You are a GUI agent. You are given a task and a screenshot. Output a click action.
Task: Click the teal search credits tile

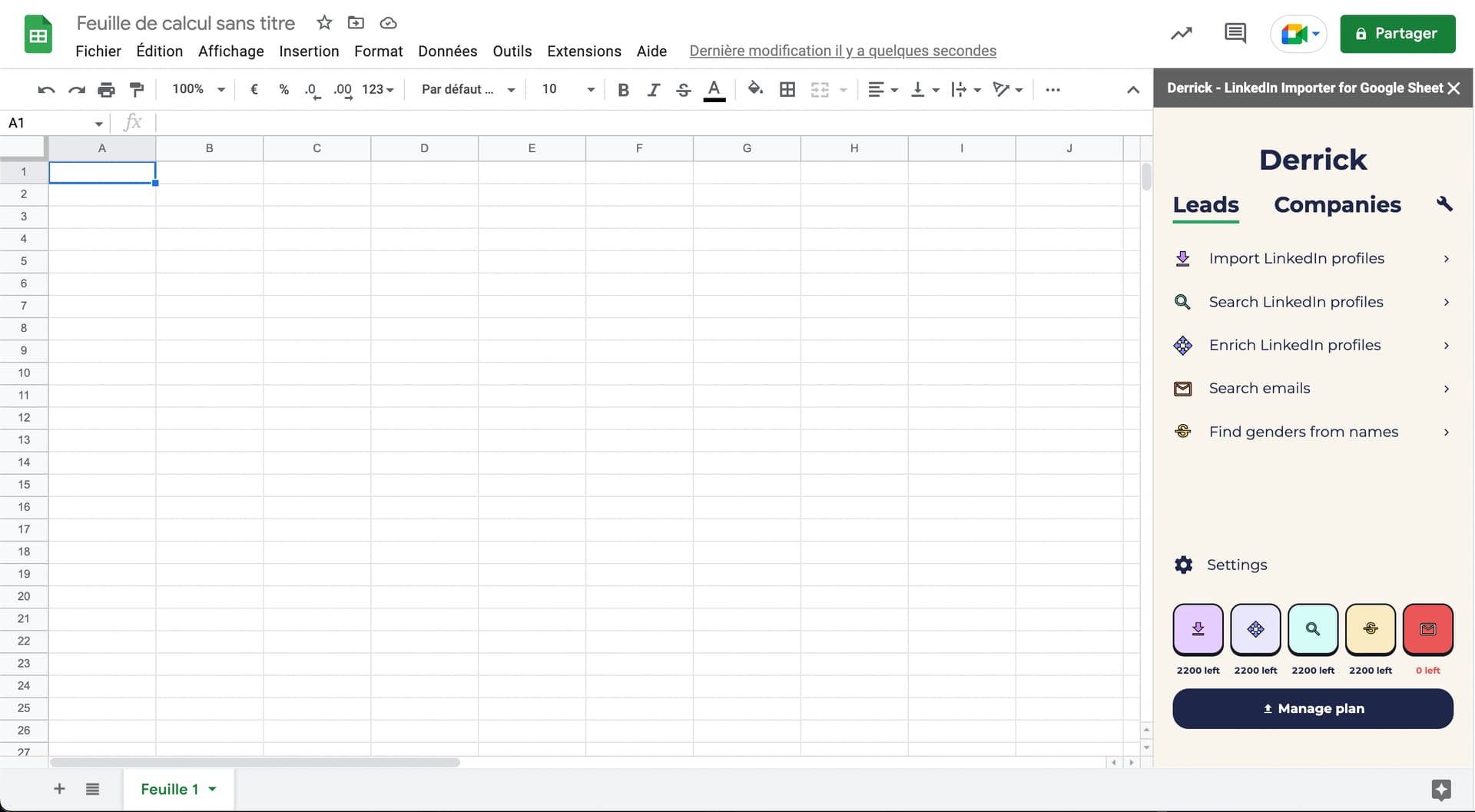coord(1313,630)
